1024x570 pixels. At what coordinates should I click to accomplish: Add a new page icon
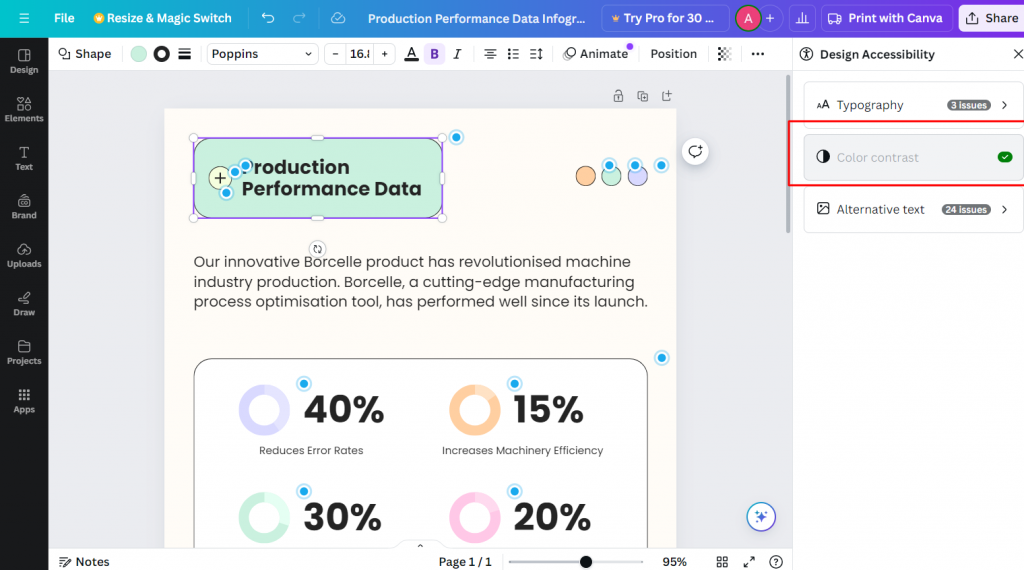(667, 96)
